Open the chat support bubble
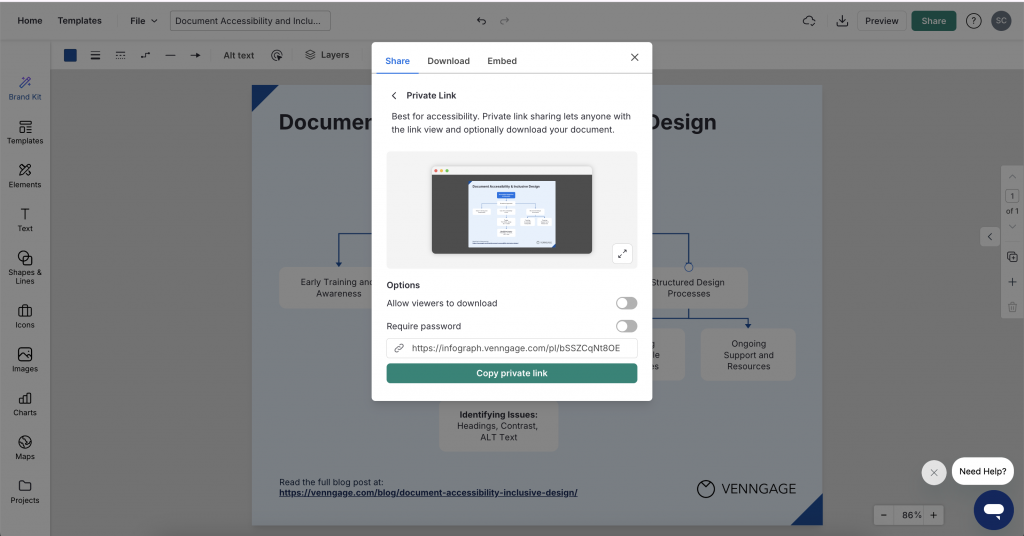 993,510
